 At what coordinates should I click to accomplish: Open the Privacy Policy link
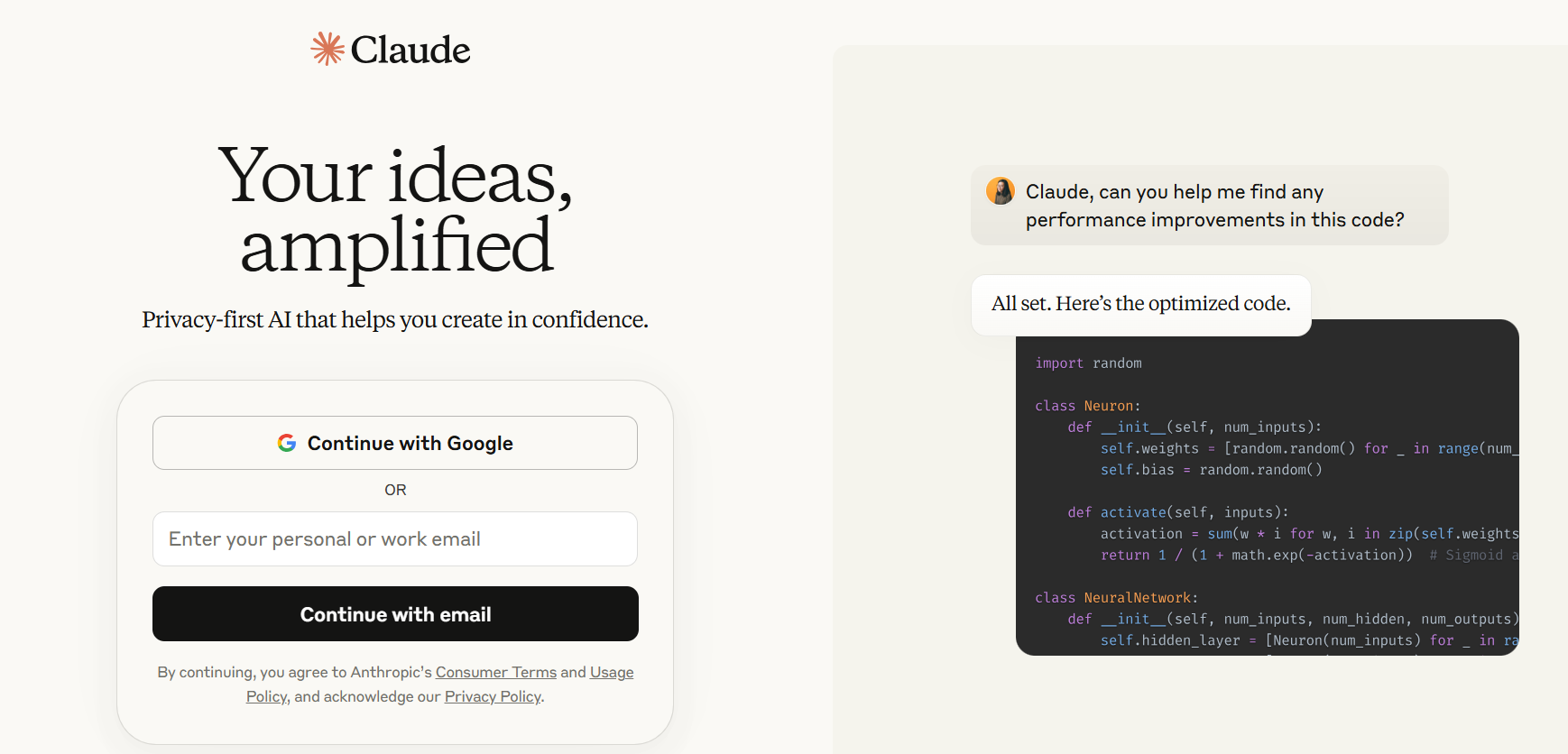[493, 696]
